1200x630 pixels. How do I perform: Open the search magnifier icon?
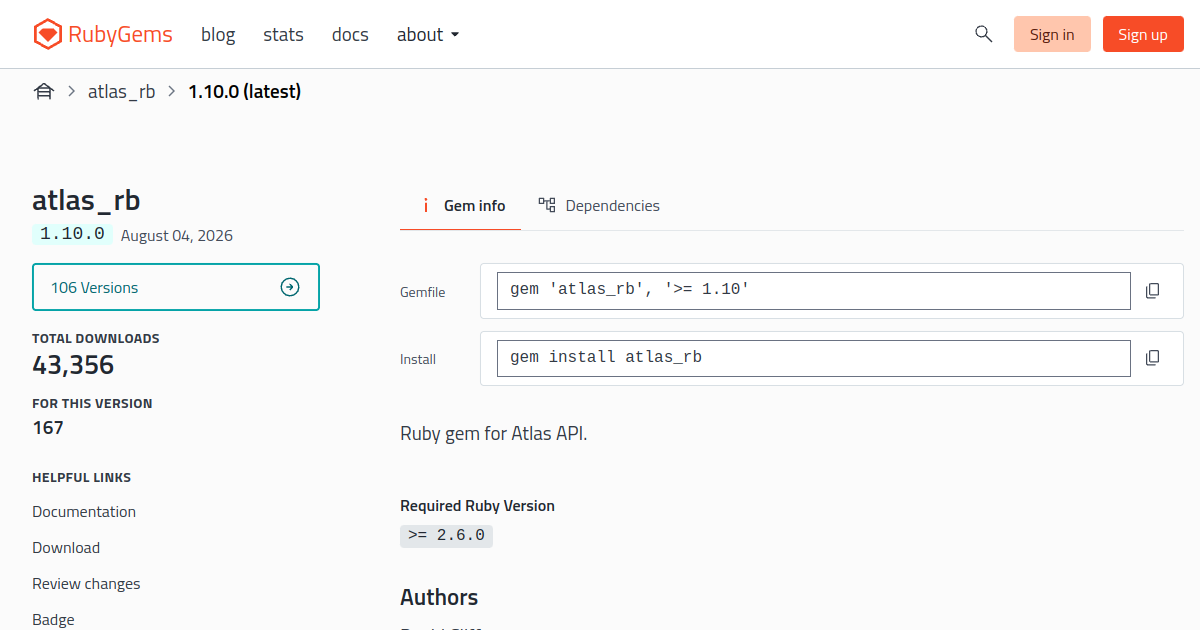[983, 34]
